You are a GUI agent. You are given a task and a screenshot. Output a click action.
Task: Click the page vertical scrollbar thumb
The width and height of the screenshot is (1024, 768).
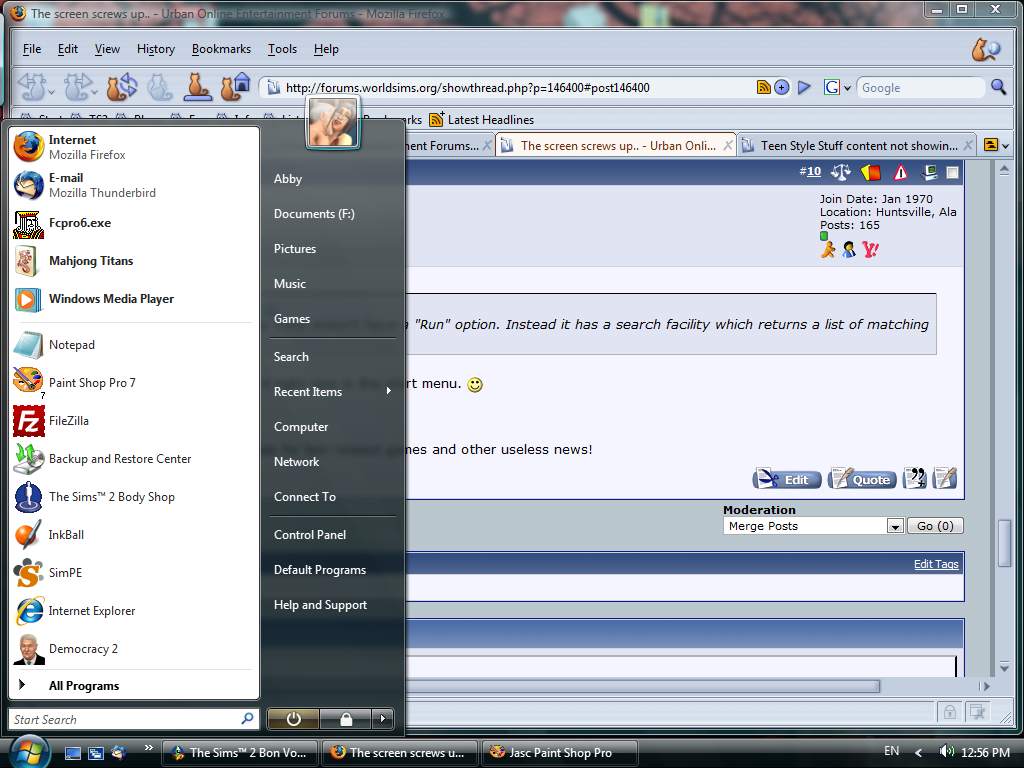[x=1004, y=543]
